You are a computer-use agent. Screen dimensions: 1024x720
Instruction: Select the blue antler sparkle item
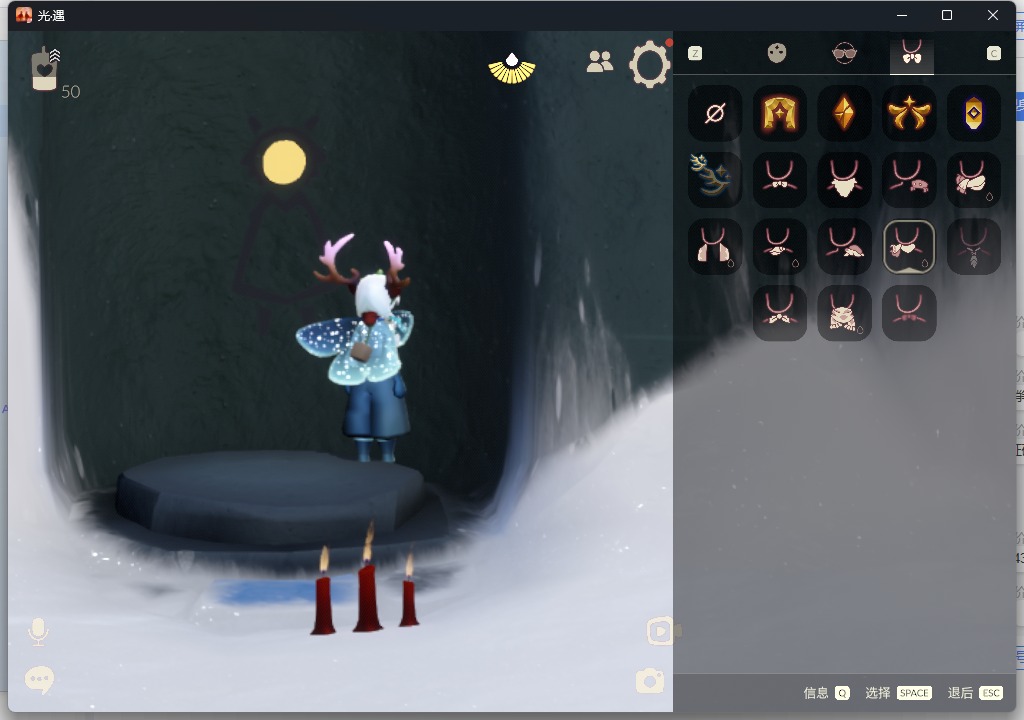click(x=715, y=180)
